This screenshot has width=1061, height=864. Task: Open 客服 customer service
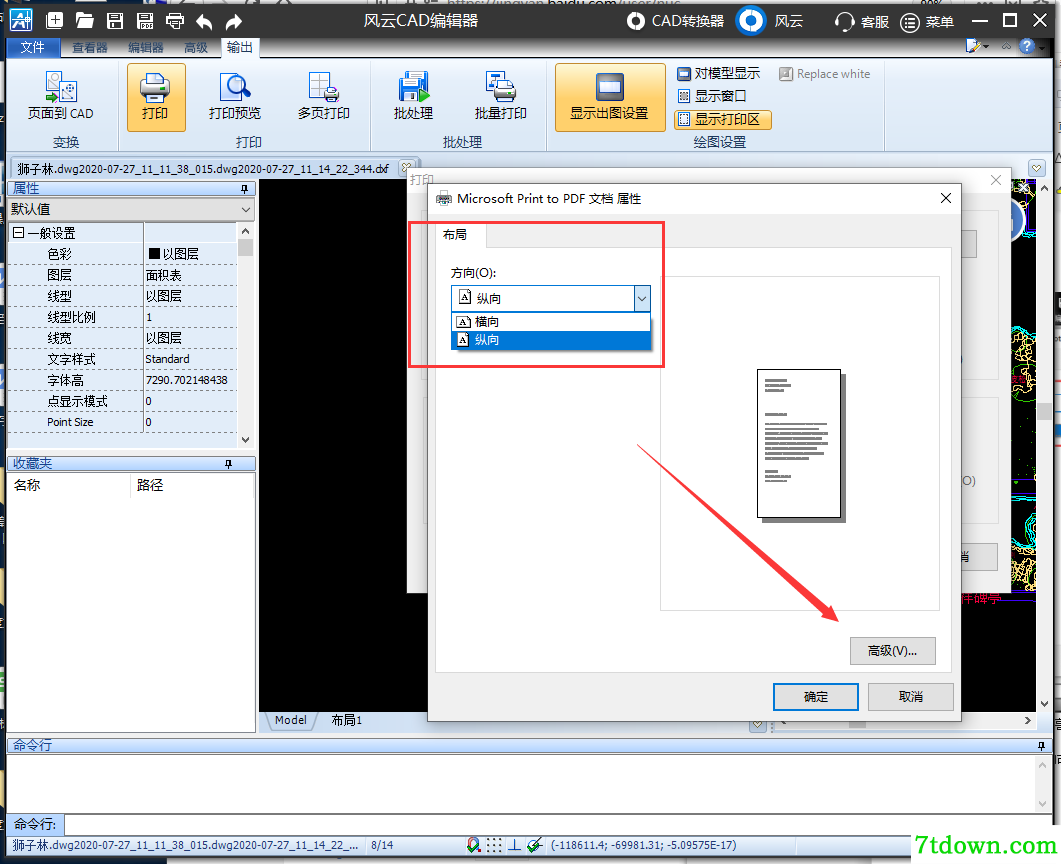click(862, 22)
